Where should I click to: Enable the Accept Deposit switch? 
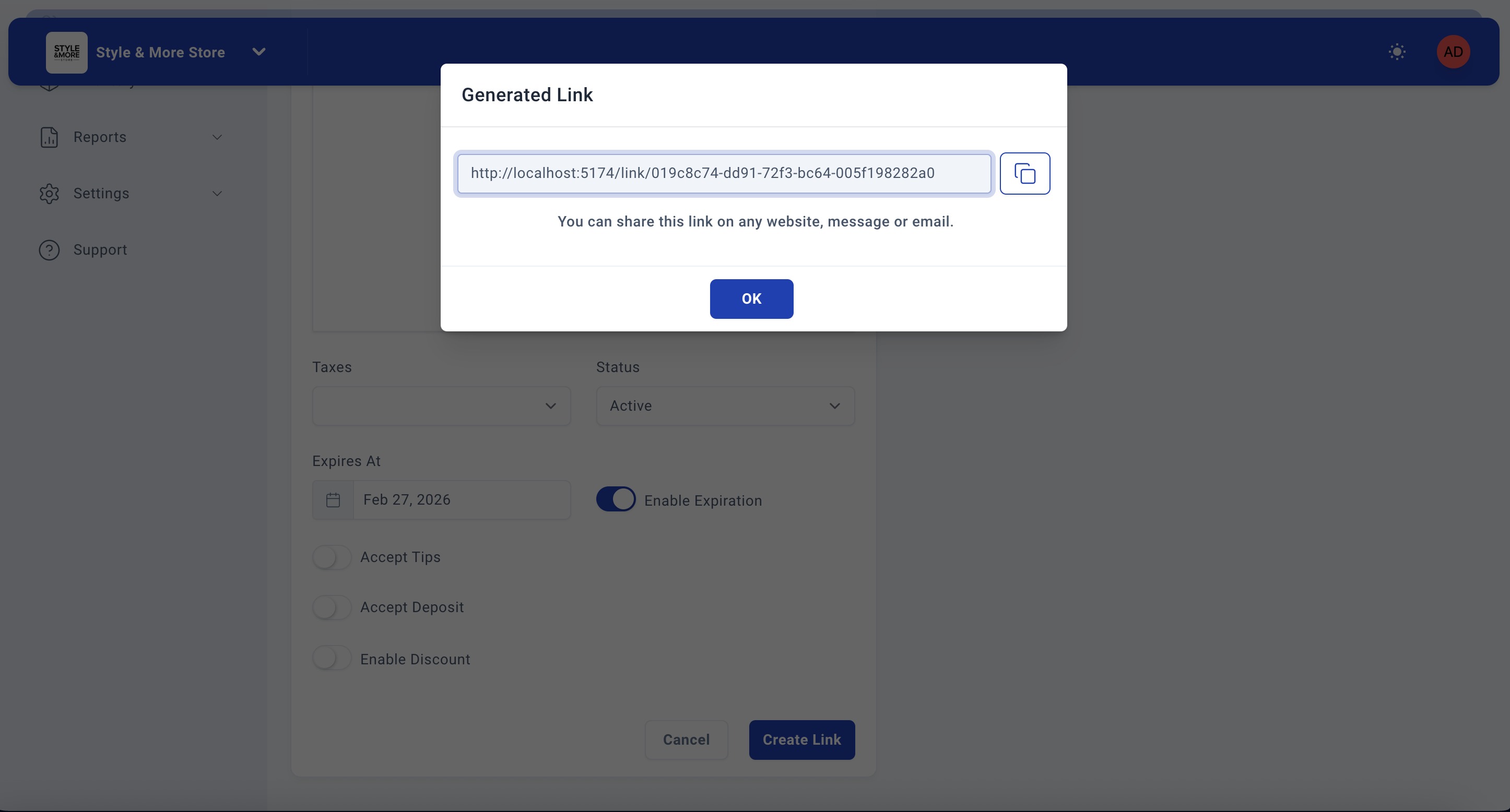tap(332, 607)
